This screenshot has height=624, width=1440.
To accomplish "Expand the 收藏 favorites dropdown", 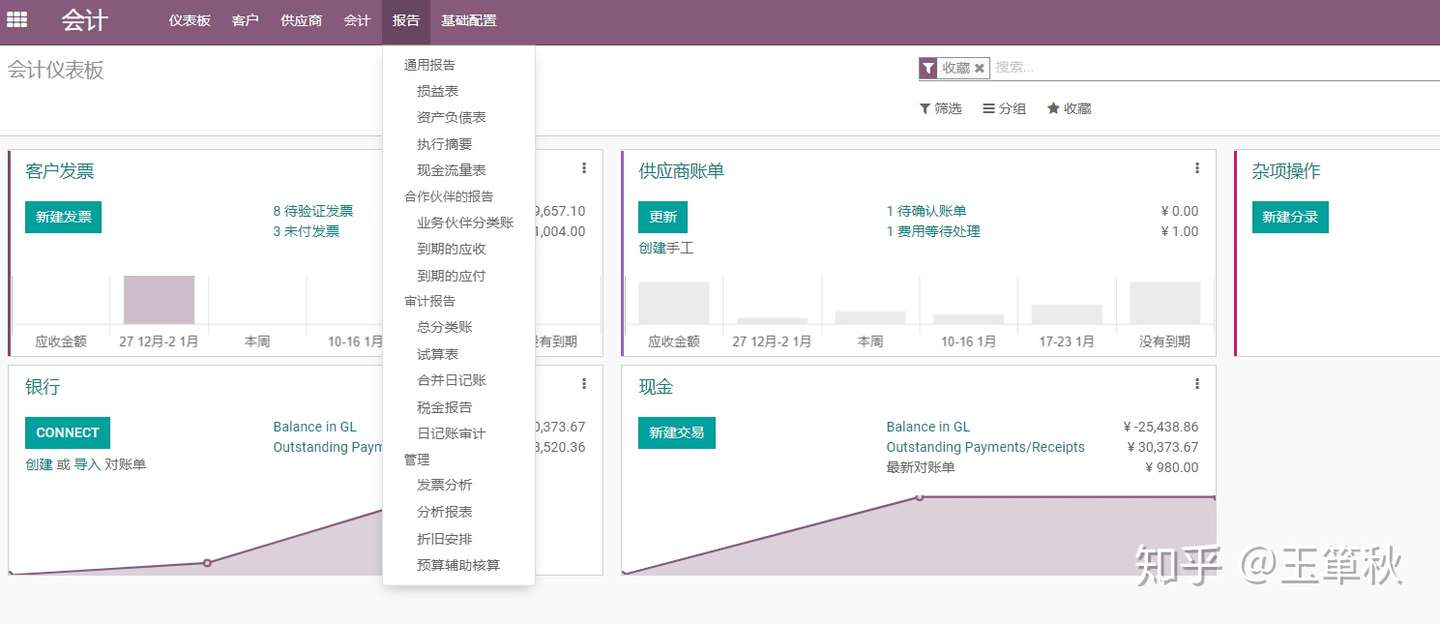I will [1069, 108].
